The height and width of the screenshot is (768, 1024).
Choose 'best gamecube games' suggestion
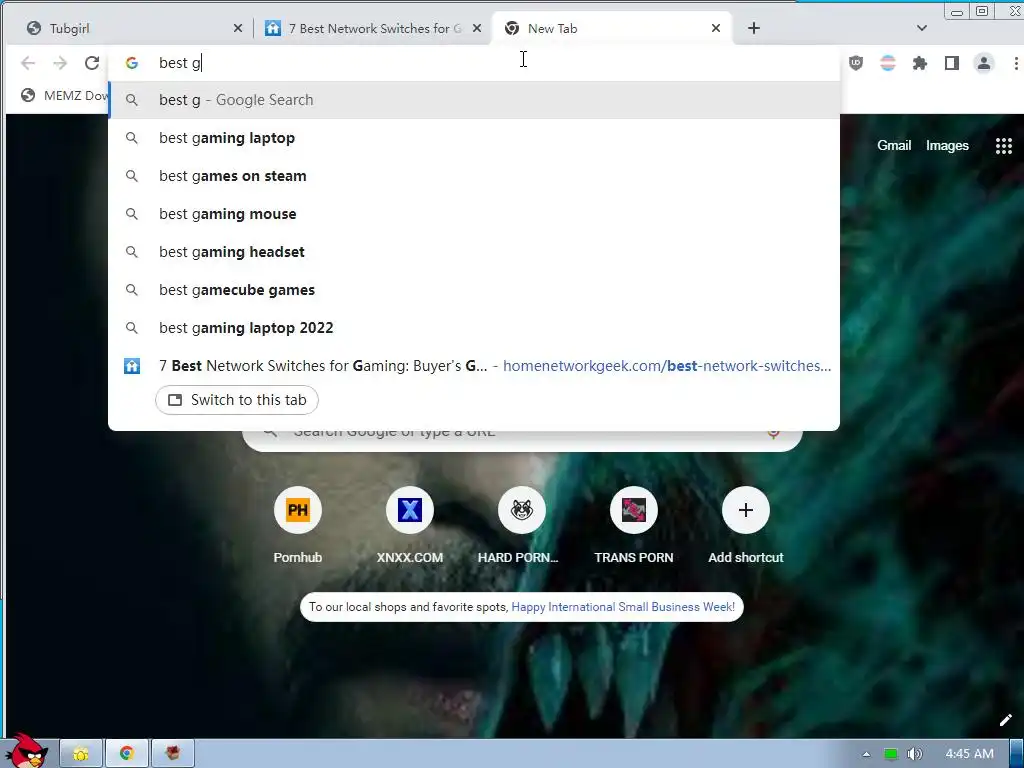tap(474, 289)
